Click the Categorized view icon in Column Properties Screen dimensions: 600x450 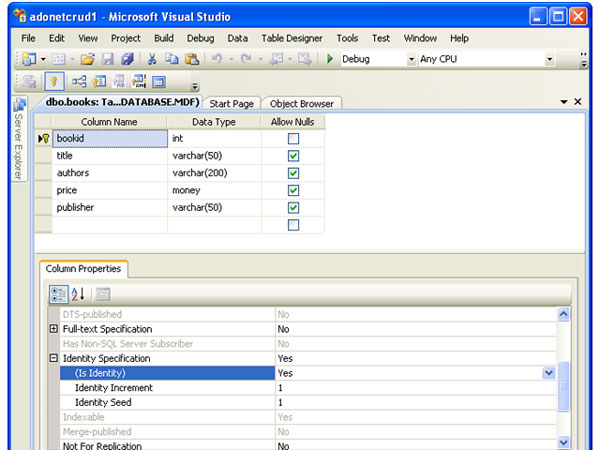pyautogui.click(x=59, y=294)
